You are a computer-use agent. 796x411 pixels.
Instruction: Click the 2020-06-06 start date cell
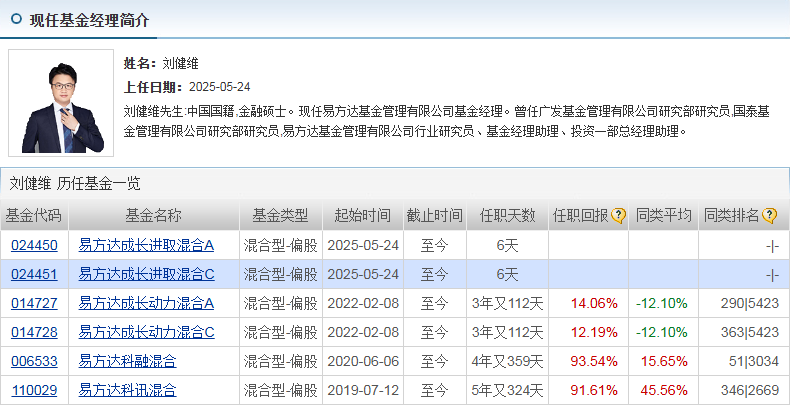pos(363,361)
